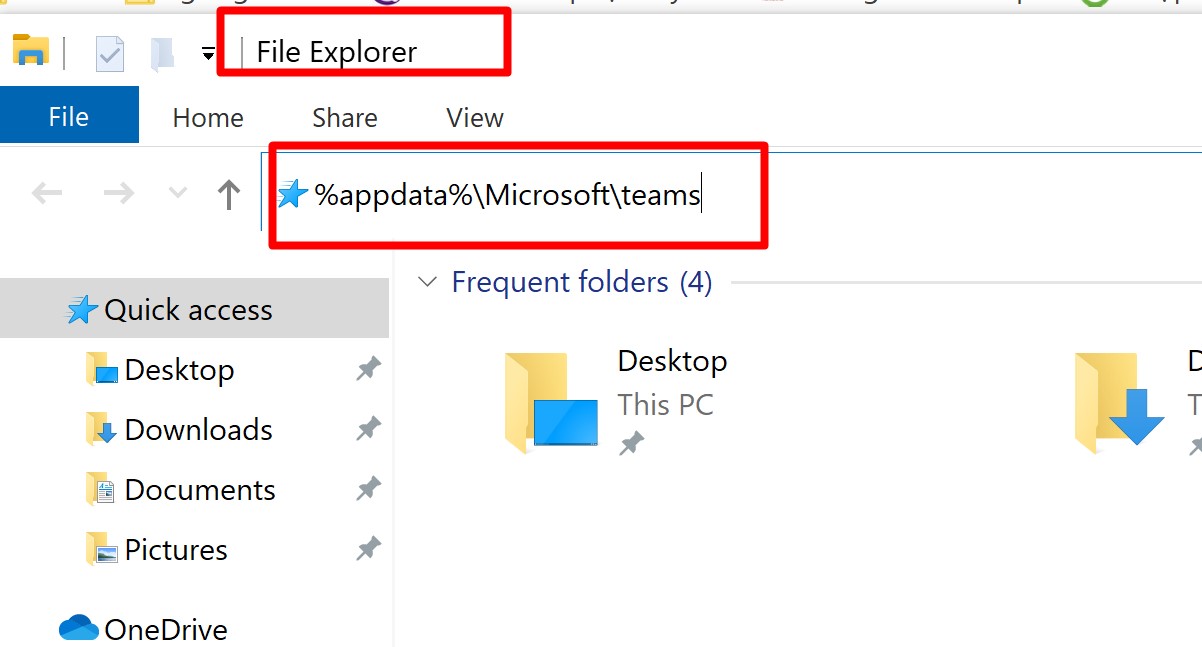Select Quick access in navigation pane
1202x647 pixels.
pos(188,310)
